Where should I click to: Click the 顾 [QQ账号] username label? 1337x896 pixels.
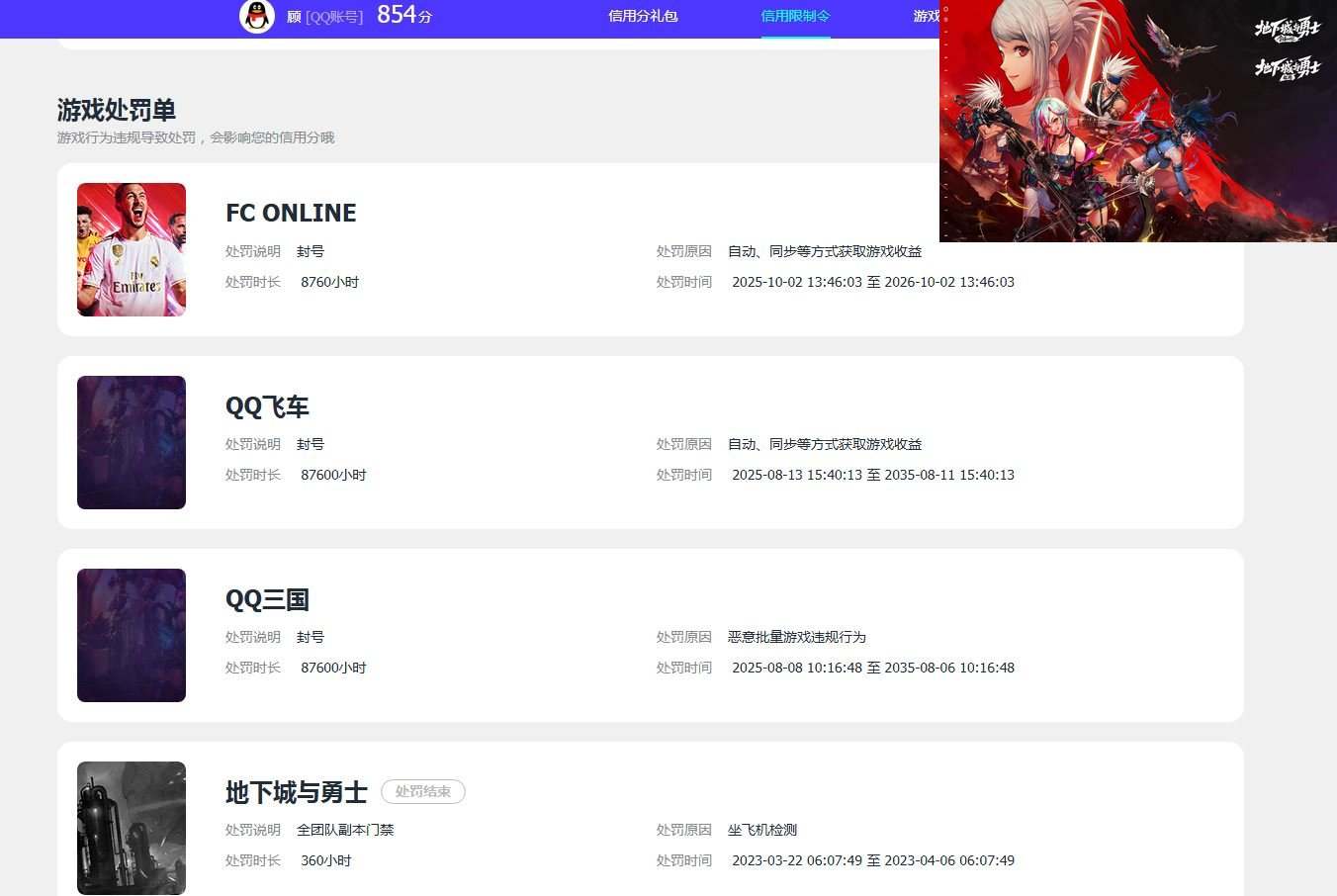click(x=324, y=17)
